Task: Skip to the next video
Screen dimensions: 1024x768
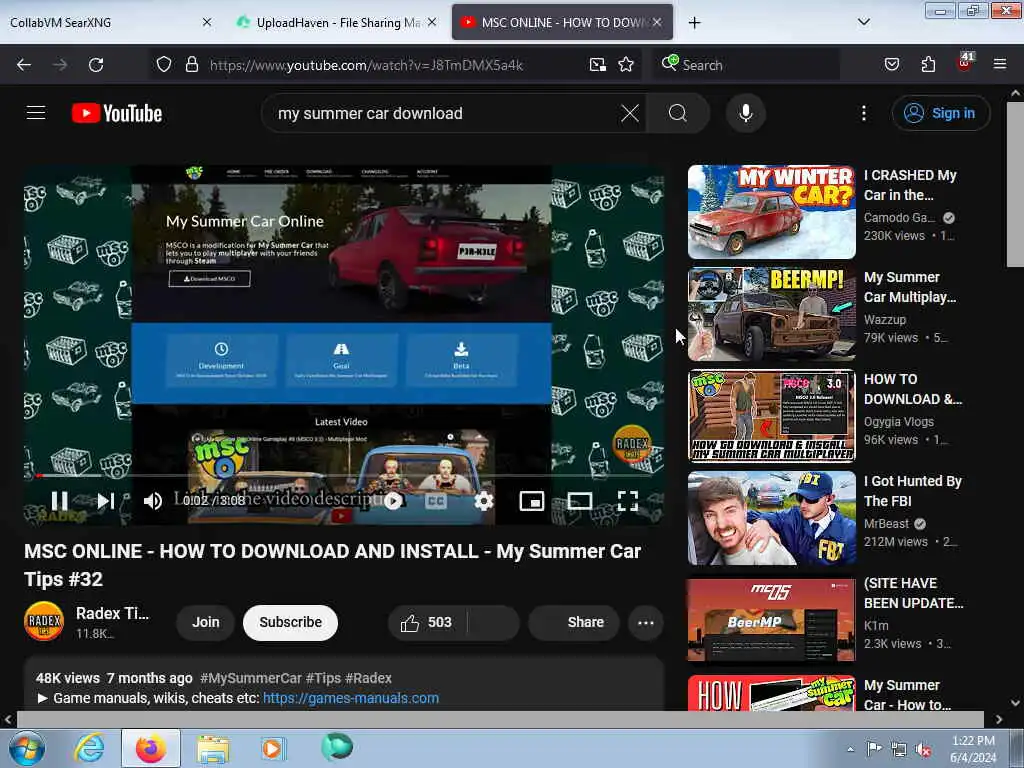Action: click(x=106, y=501)
